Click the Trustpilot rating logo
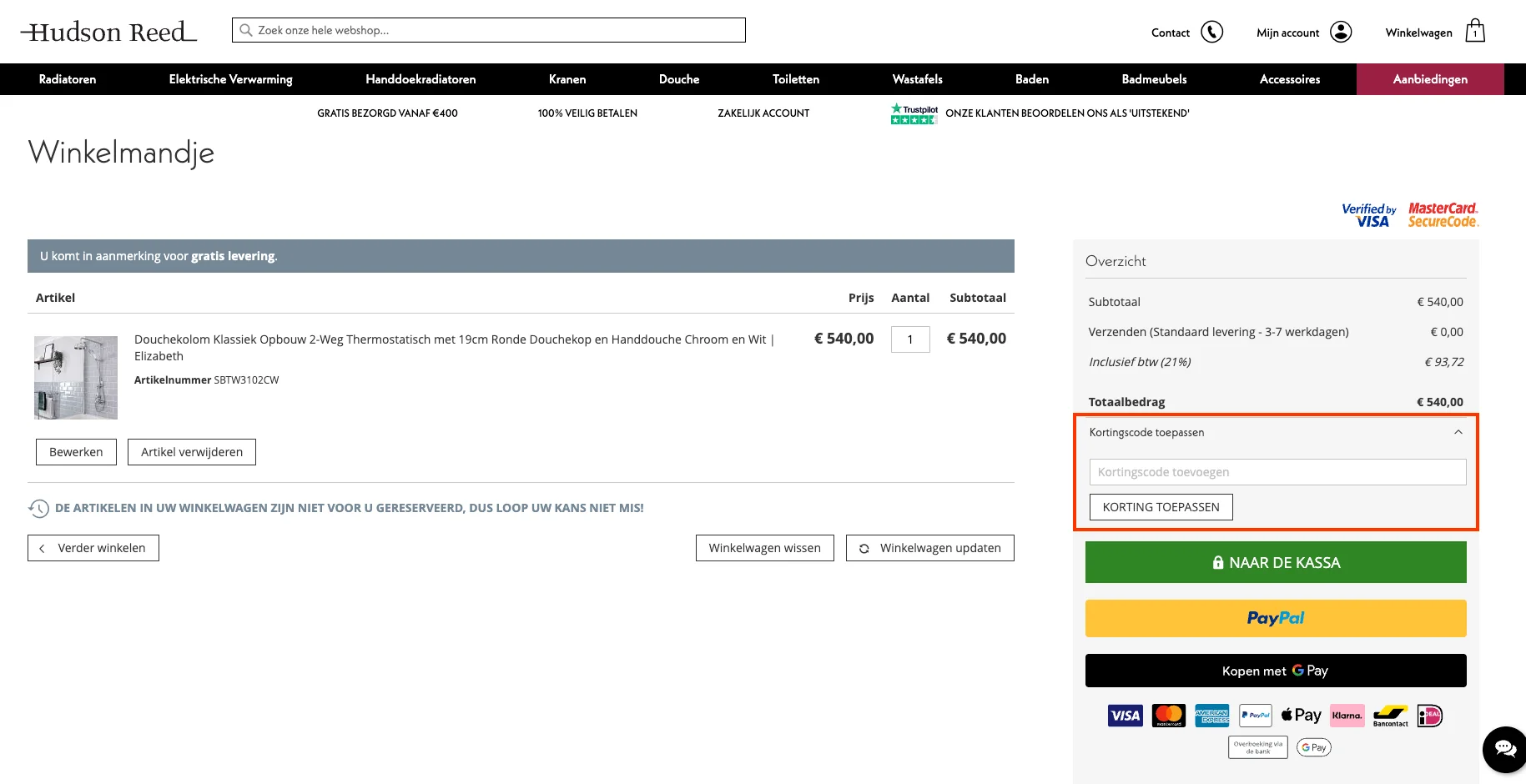Viewport: 1526px width, 784px height. (x=914, y=113)
